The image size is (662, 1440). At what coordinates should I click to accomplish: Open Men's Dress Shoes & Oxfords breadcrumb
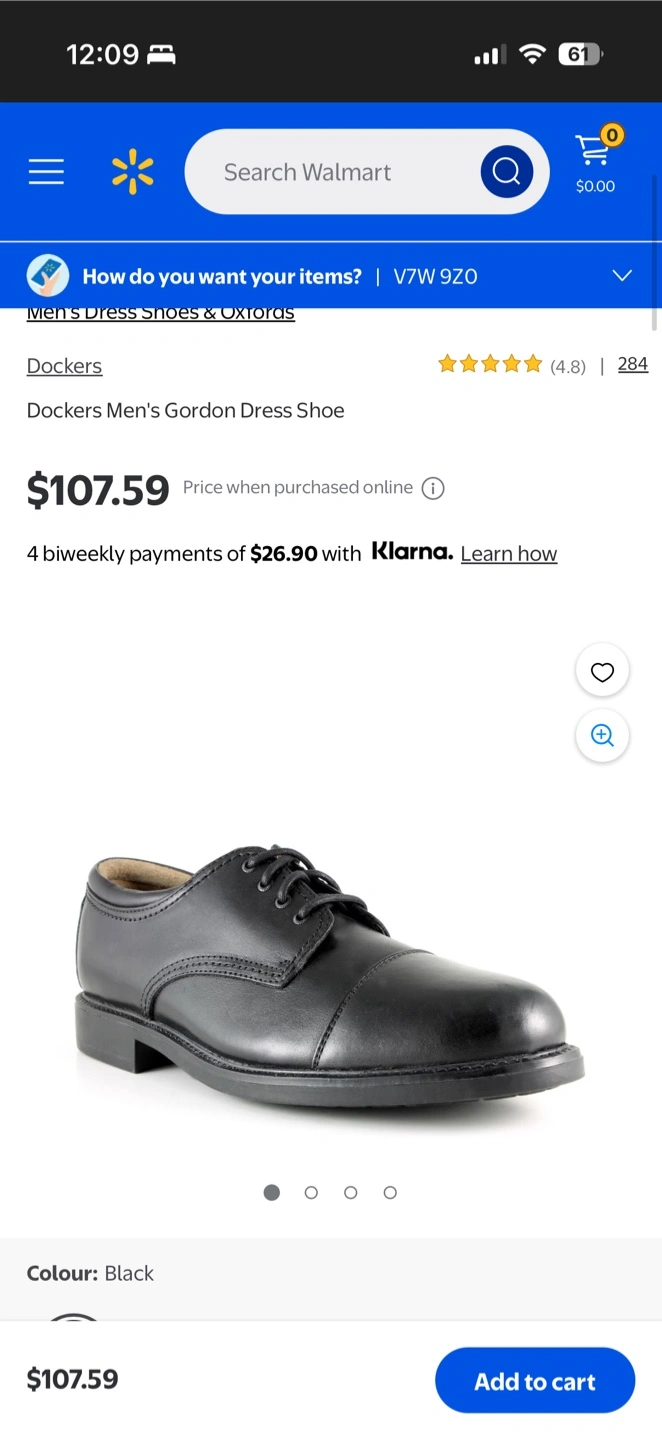click(x=160, y=314)
